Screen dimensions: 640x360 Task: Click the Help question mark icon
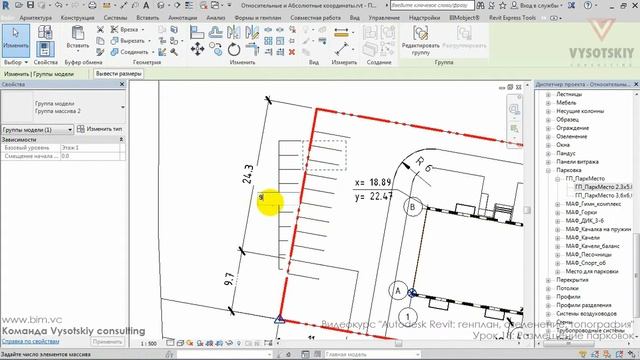coord(588,6)
